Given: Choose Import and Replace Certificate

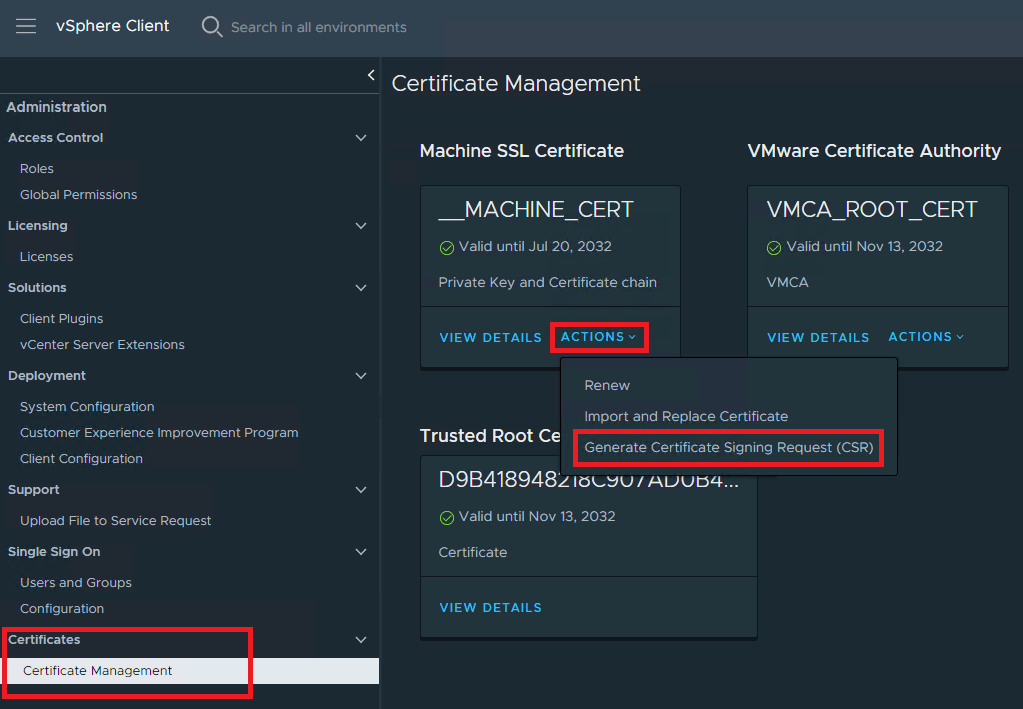Looking at the screenshot, I should tap(686, 416).
